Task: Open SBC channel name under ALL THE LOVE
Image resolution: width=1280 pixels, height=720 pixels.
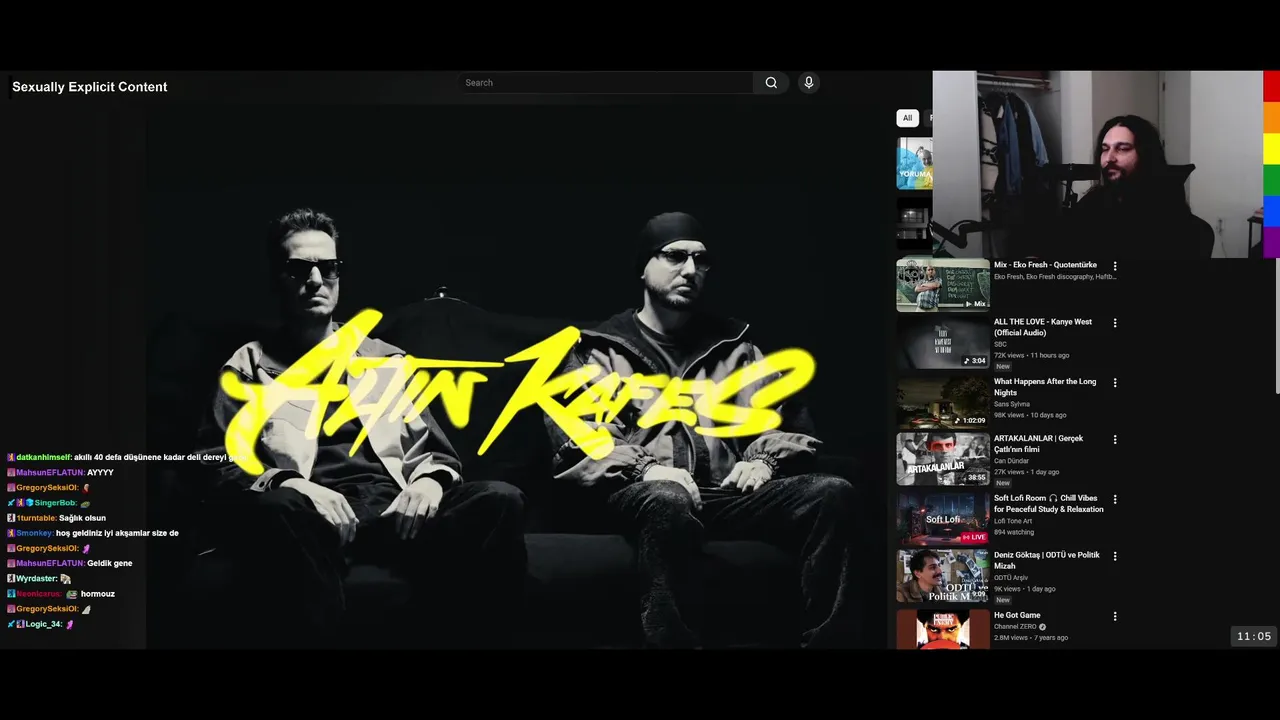Action: point(1000,344)
